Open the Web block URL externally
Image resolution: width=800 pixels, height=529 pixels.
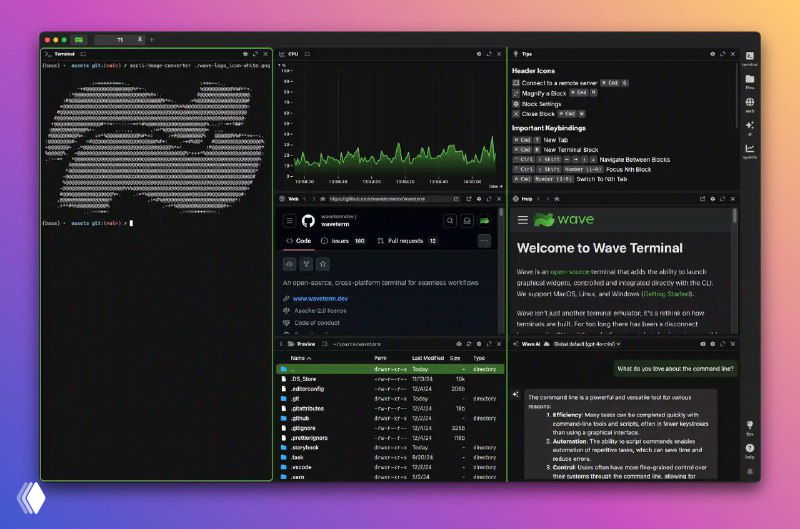(x=468, y=199)
